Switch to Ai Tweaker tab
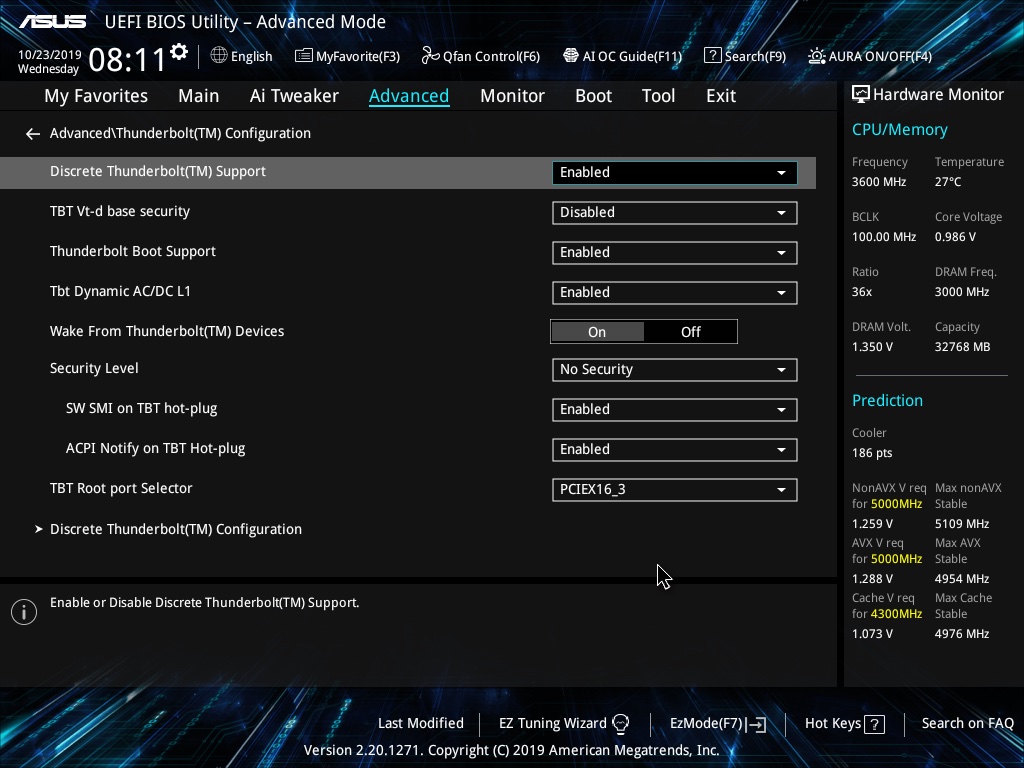 (x=294, y=96)
